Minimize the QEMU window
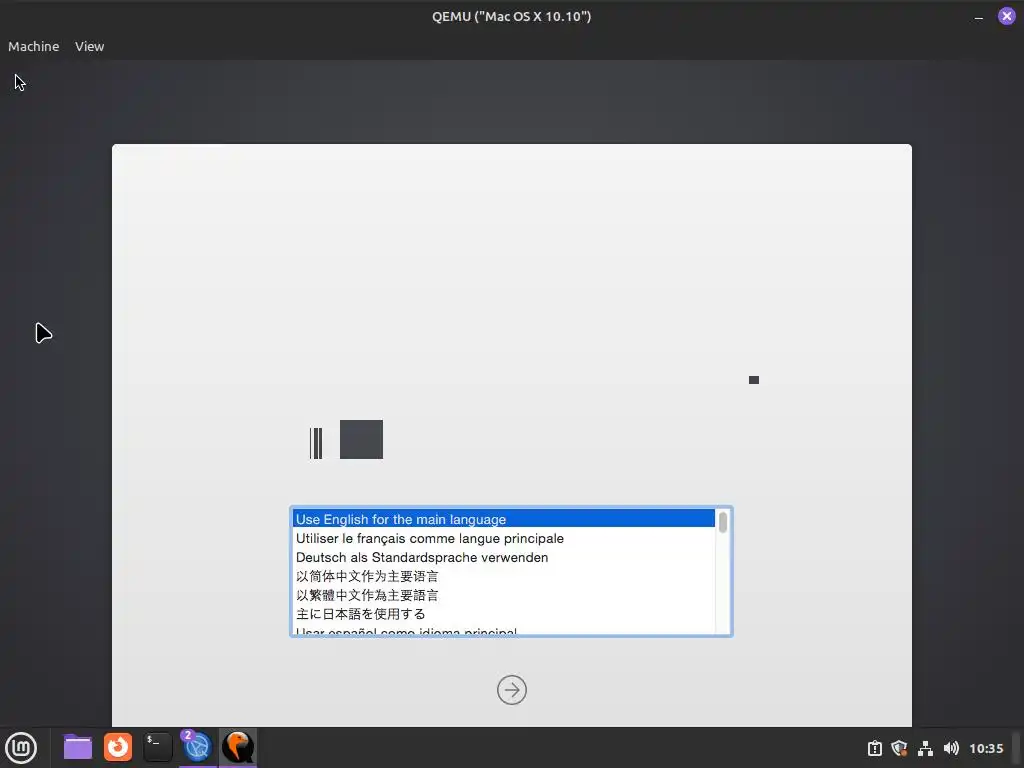 click(x=978, y=18)
